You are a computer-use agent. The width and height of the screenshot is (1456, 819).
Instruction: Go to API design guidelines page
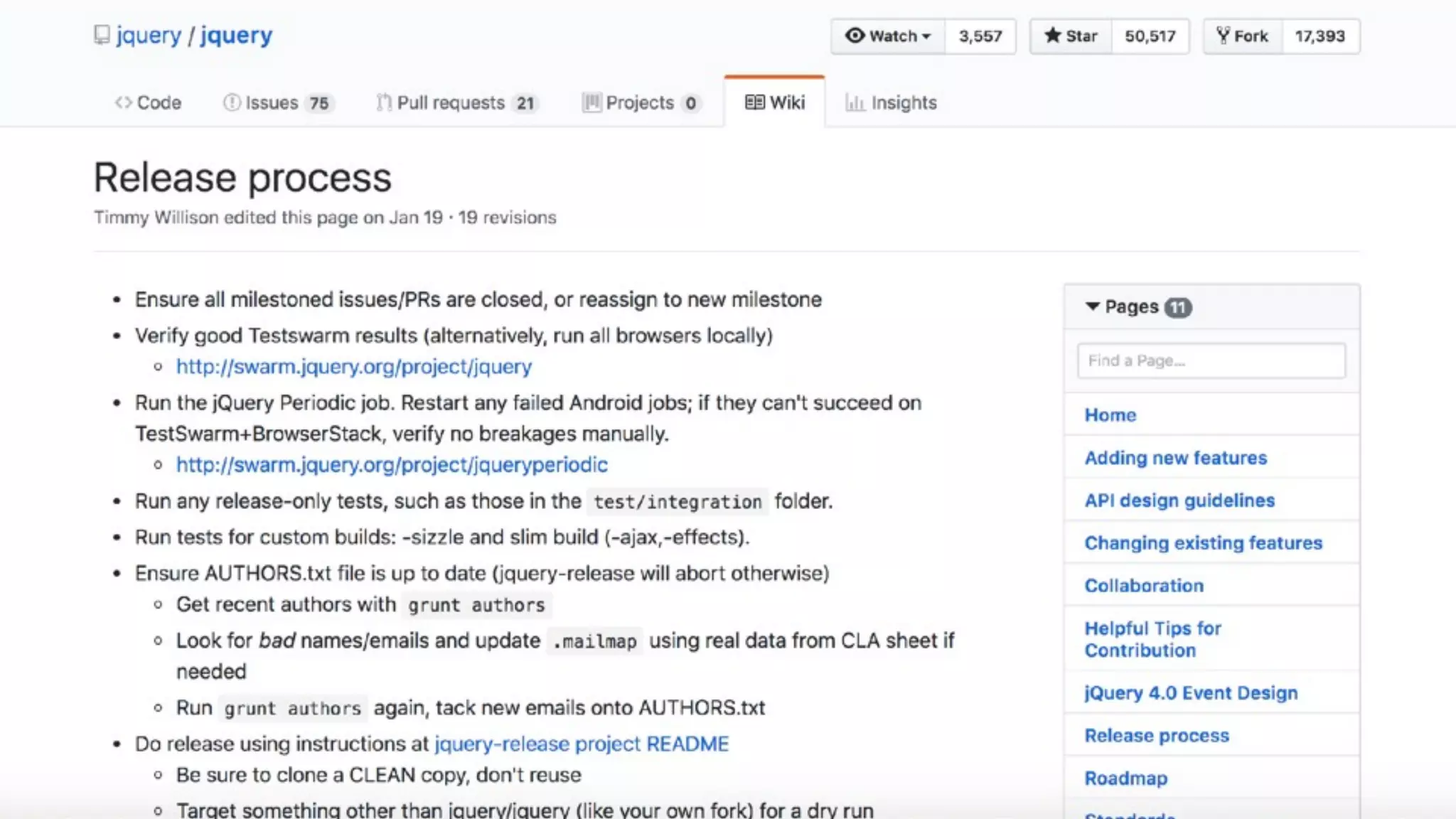[x=1179, y=500]
